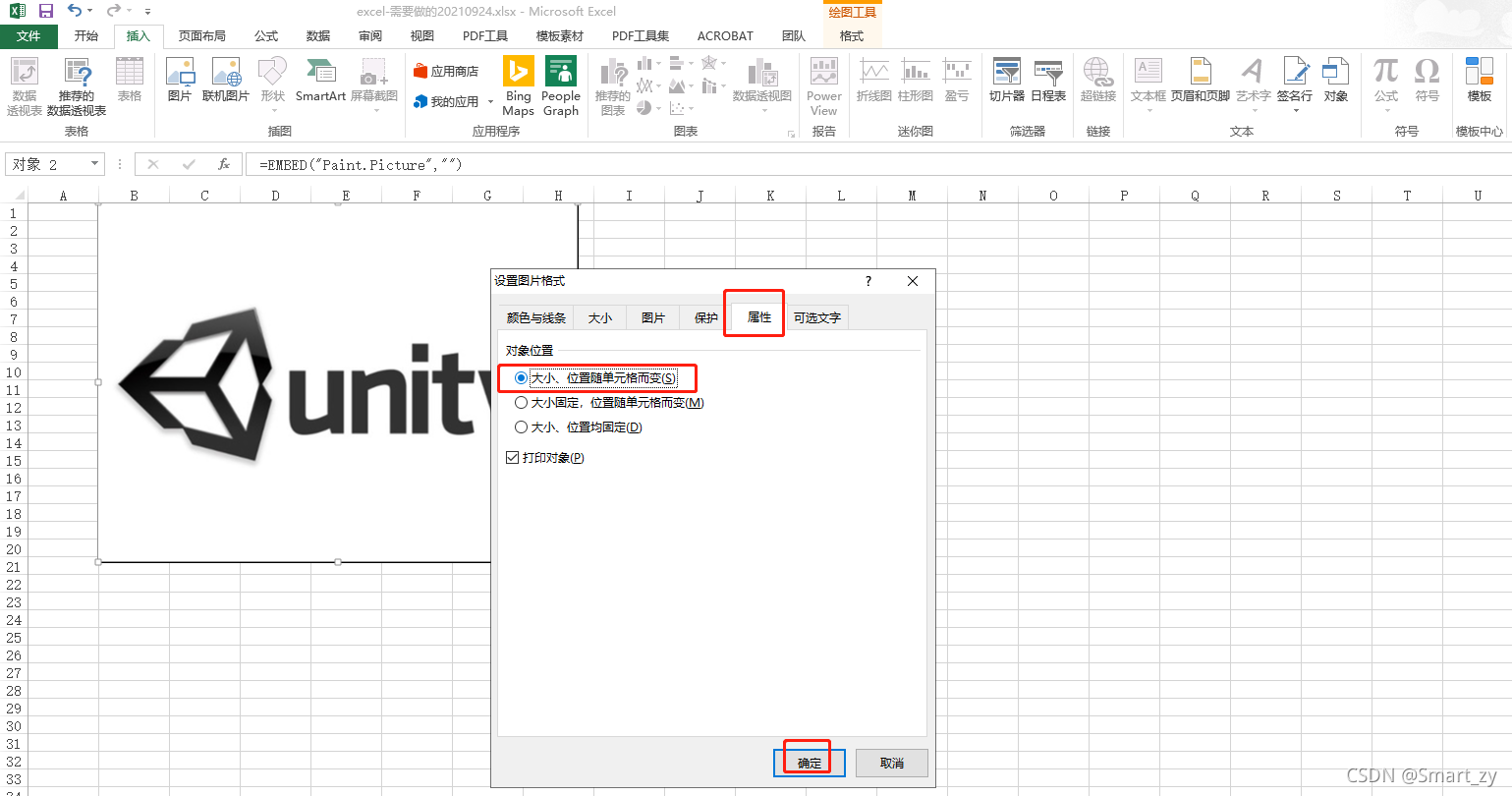Insert Column sparkline (柱形图)
This screenshot has height=796, width=1512.
(x=916, y=80)
